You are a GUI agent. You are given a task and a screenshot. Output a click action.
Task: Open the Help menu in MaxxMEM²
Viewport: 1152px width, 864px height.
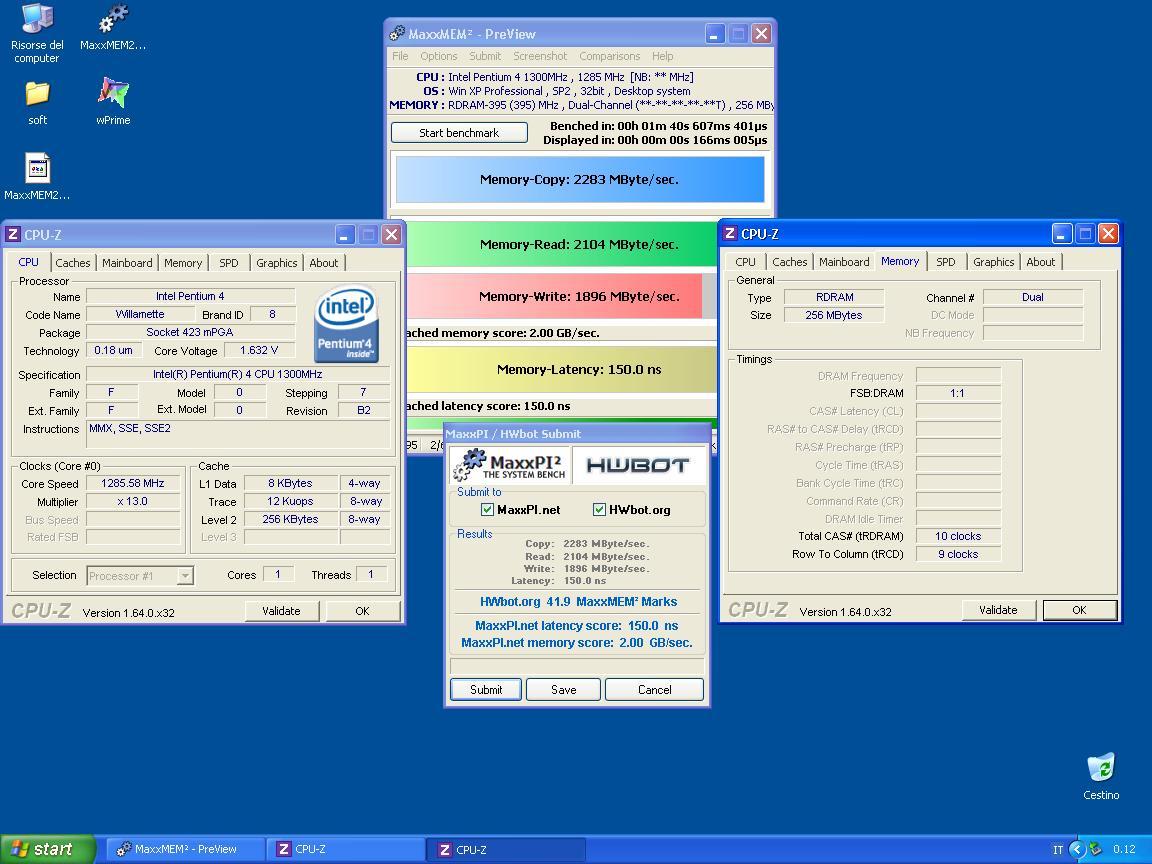(663, 56)
